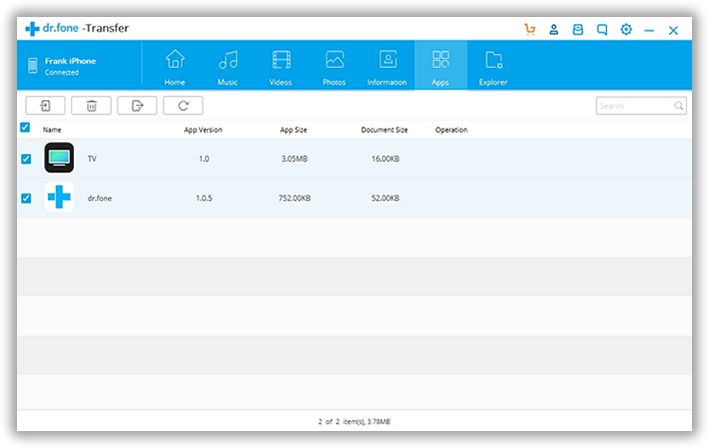Sort by App Version column header
The height and width of the screenshot is (448, 709).
coord(203,130)
